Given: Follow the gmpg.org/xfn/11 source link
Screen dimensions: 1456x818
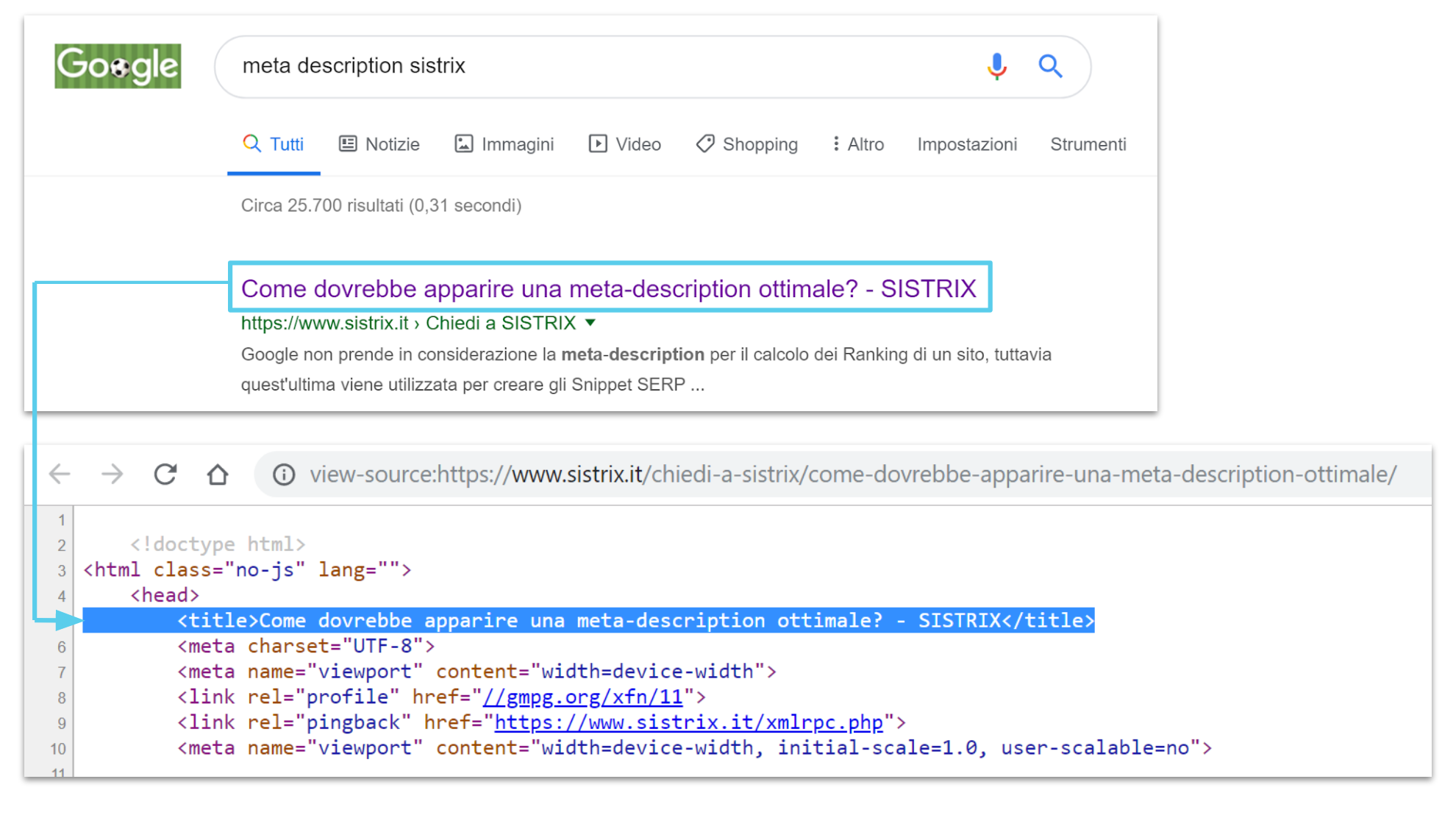Looking at the screenshot, I should pos(582,697).
